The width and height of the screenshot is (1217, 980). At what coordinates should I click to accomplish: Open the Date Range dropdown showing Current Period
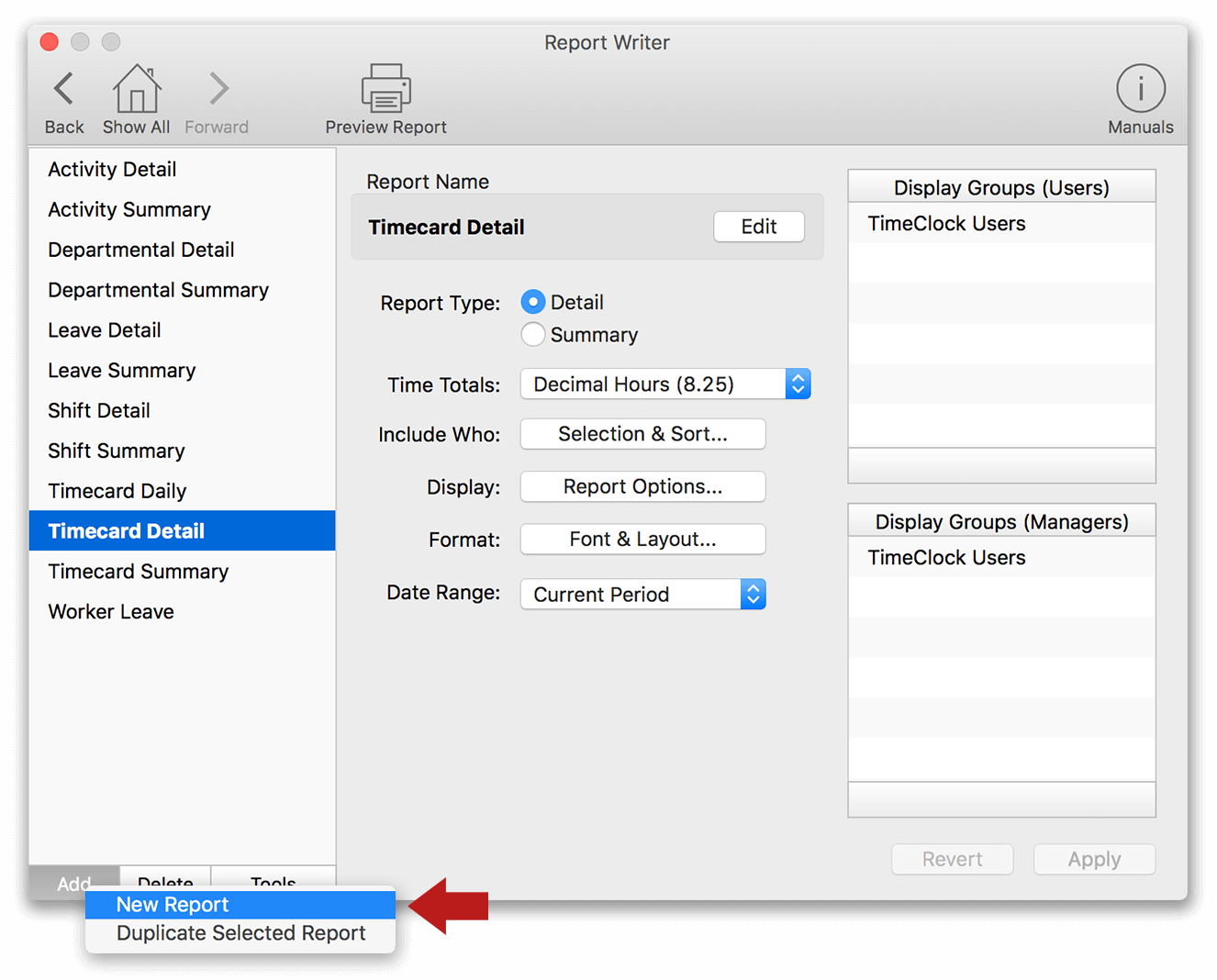(642, 594)
